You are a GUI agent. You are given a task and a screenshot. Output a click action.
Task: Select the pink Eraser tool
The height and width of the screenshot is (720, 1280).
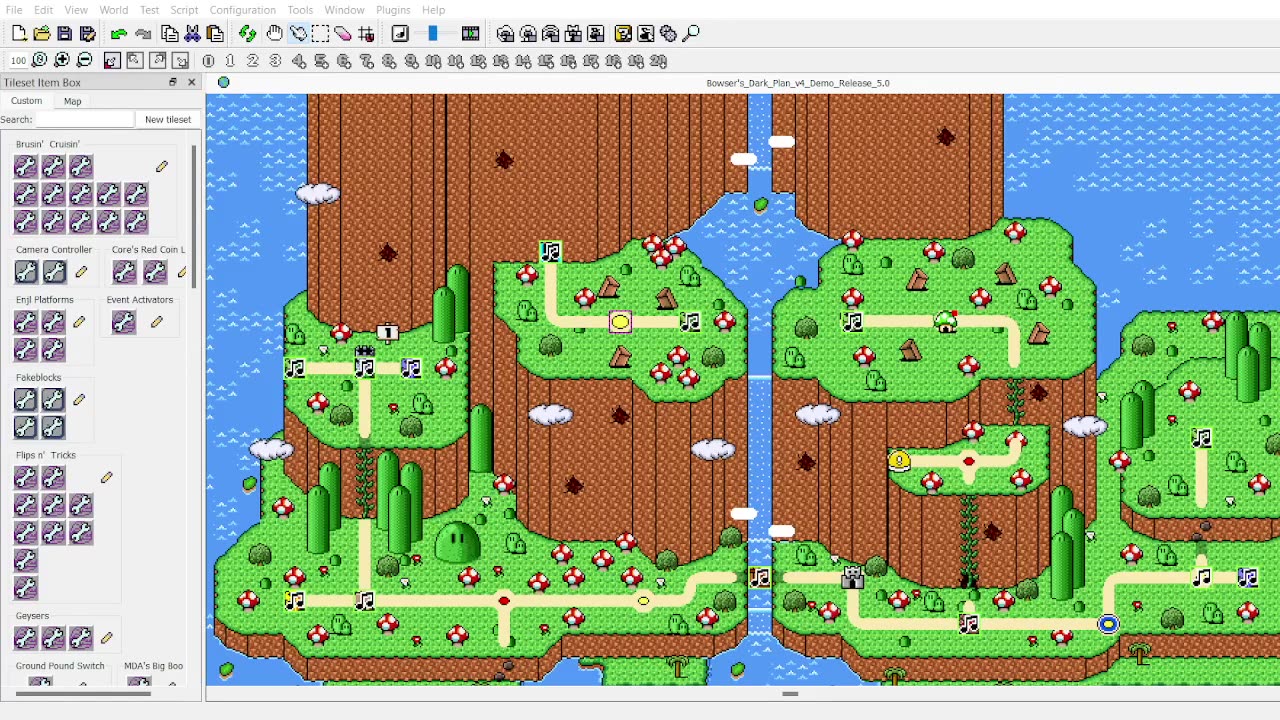pyautogui.click(x=343, y=34)
